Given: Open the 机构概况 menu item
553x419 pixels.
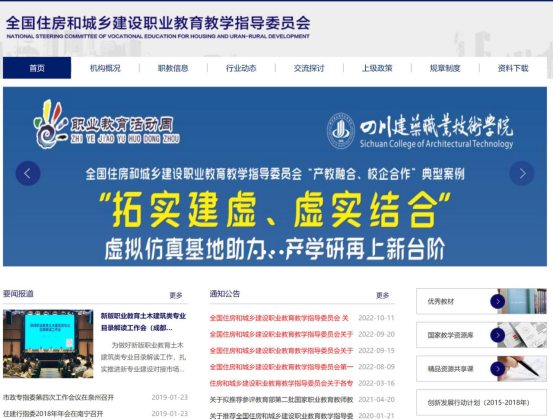Looking at the screenshot, I should coord(105,68).
